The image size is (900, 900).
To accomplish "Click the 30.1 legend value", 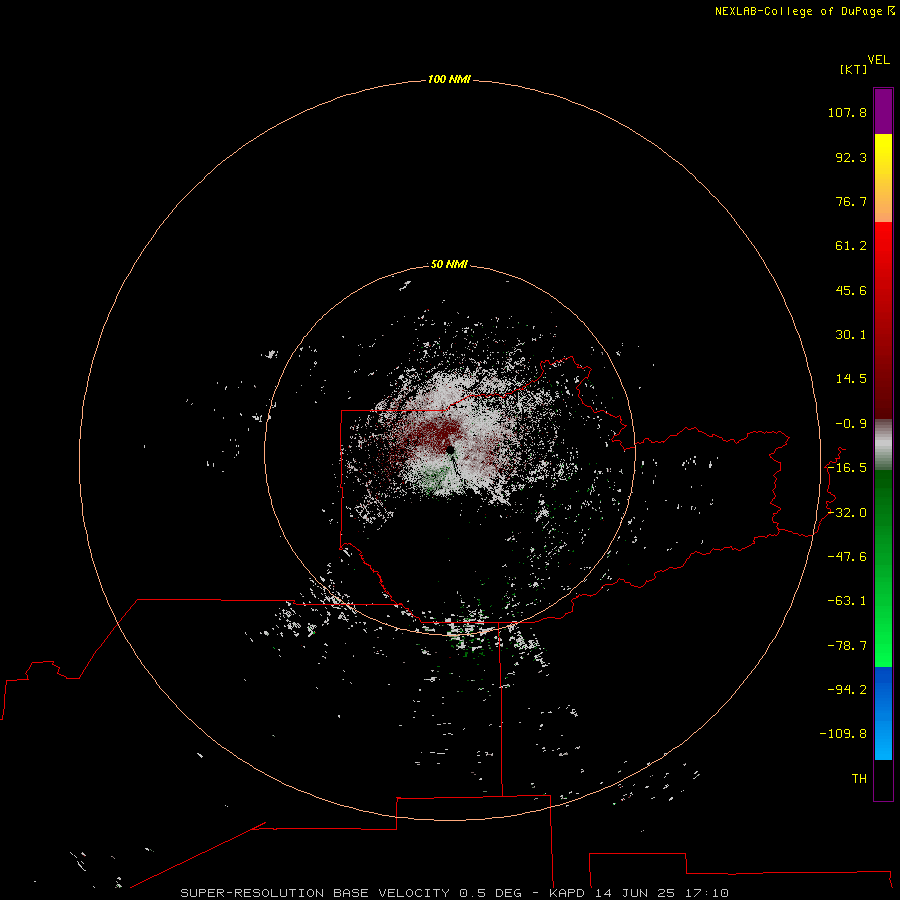I will [x=851, y=335].
